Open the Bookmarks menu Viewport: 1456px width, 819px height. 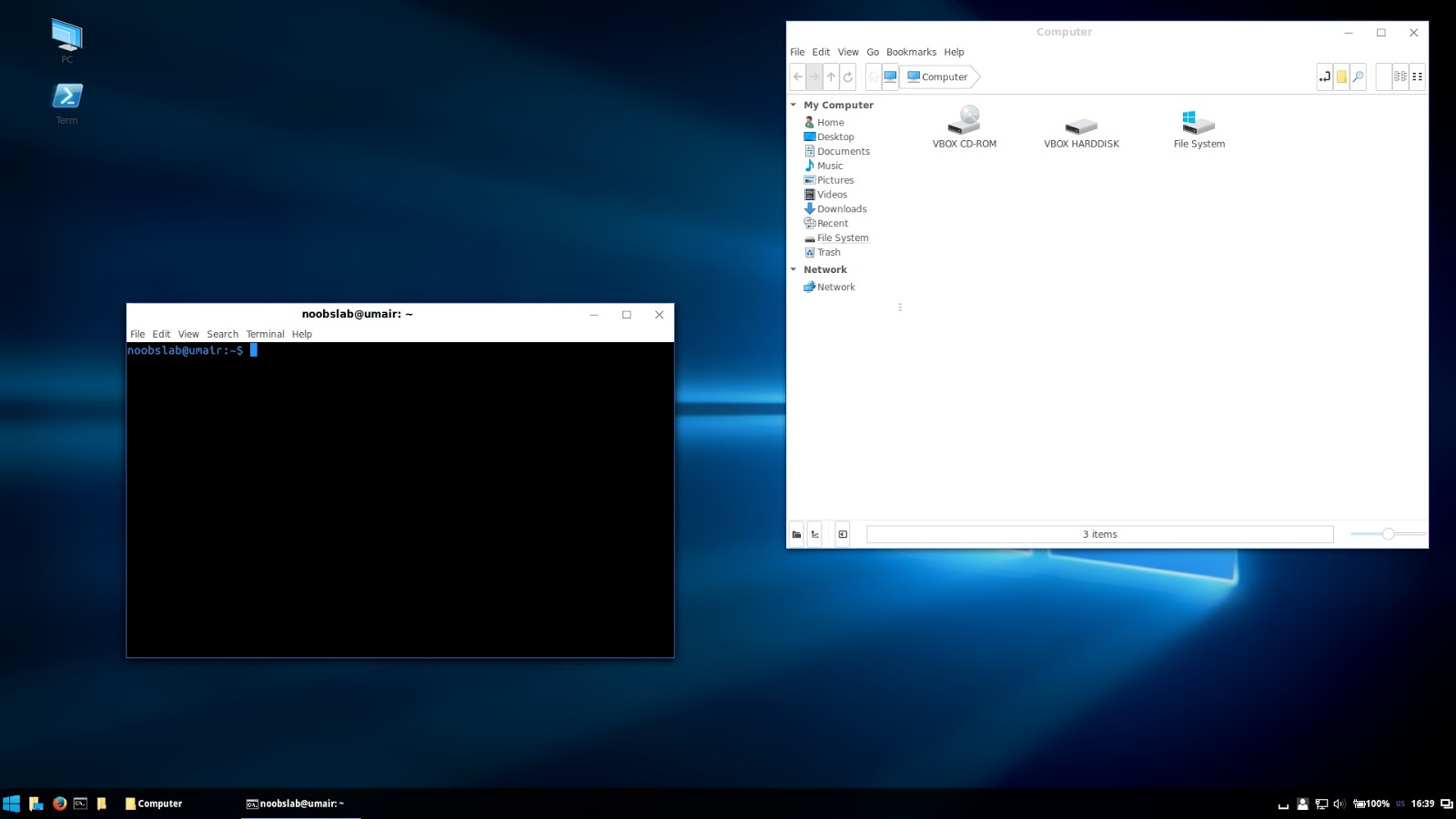911,52
